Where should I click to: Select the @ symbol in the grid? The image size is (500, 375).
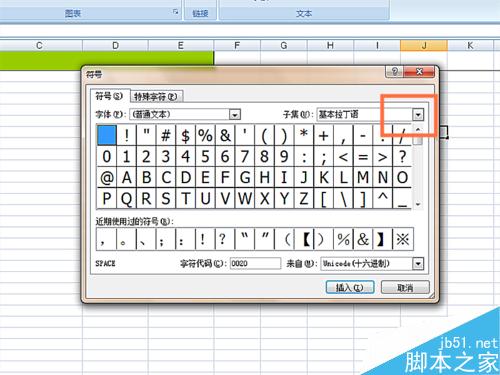(107, 177)
